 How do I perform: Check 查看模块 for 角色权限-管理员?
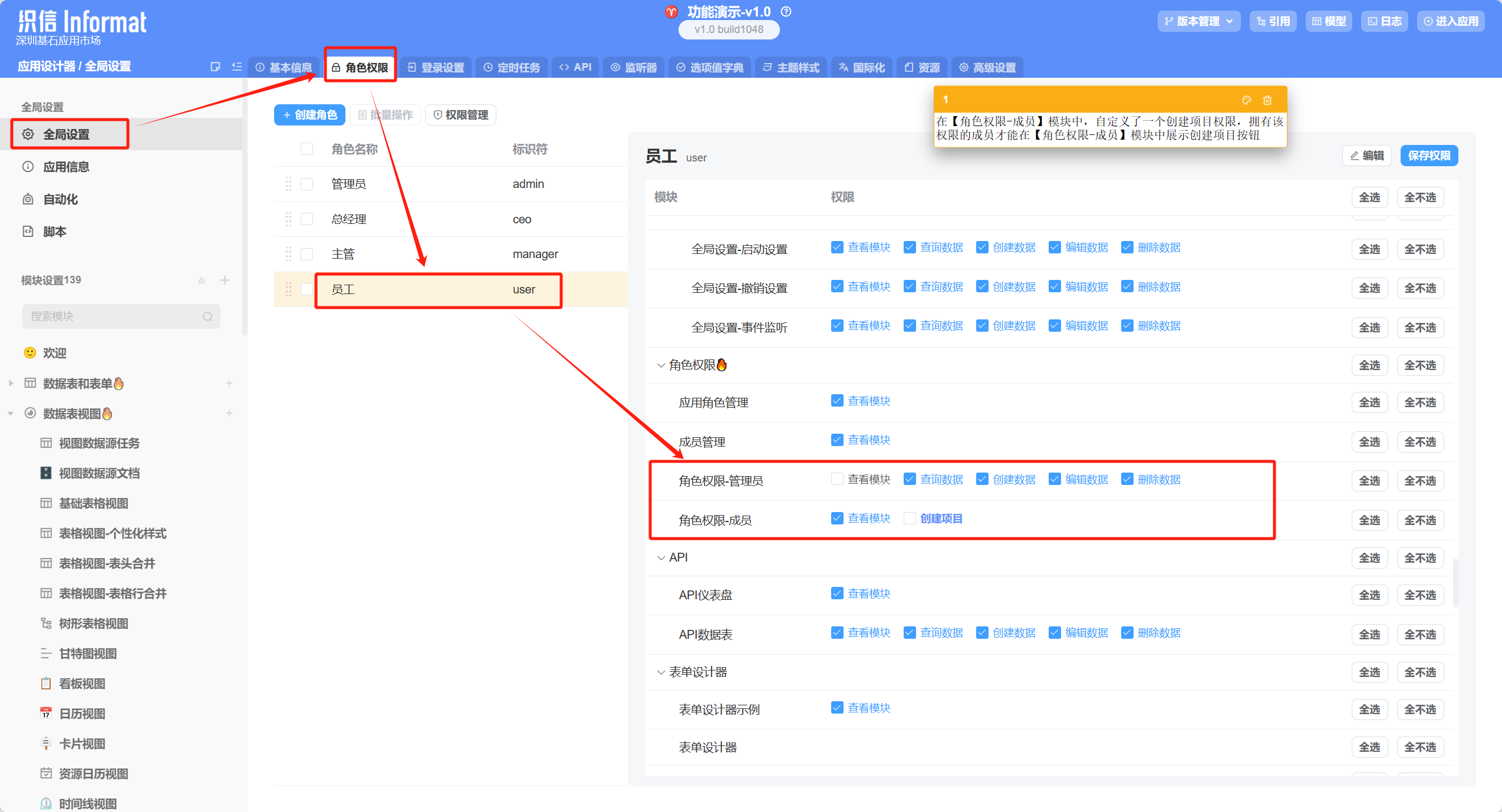click(837, 479)
